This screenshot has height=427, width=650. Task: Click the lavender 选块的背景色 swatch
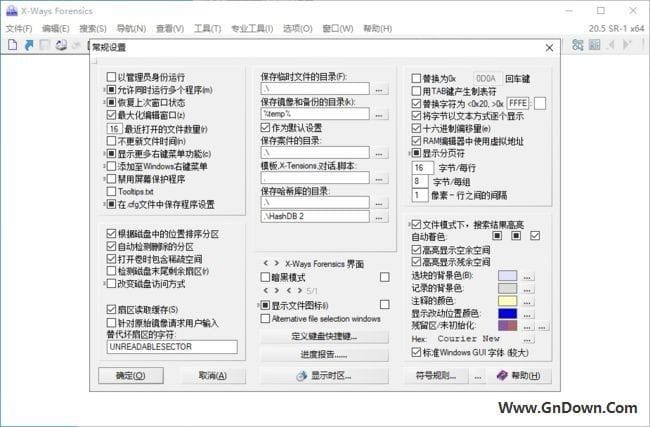click(x=507, y=276)
